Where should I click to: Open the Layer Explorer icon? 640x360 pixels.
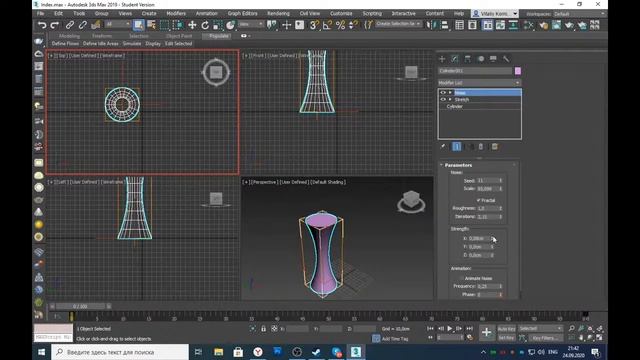(x=472, y=25)
